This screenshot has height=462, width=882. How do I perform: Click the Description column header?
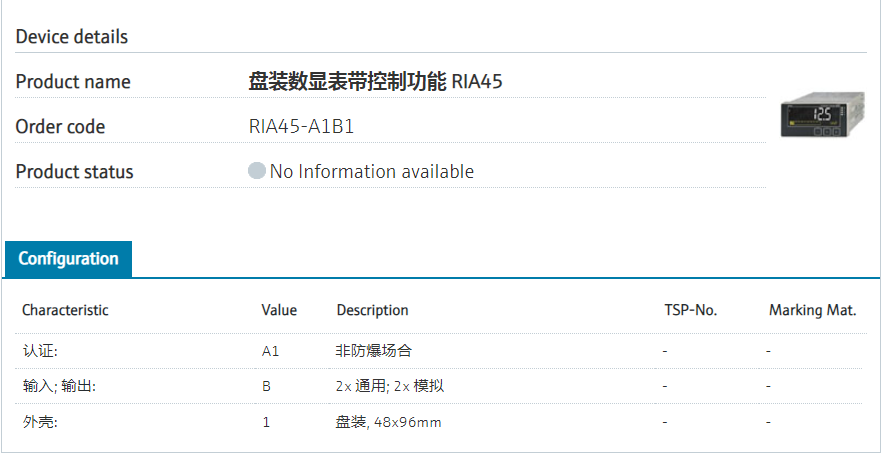pyautogui.click(x=372, y=310)
